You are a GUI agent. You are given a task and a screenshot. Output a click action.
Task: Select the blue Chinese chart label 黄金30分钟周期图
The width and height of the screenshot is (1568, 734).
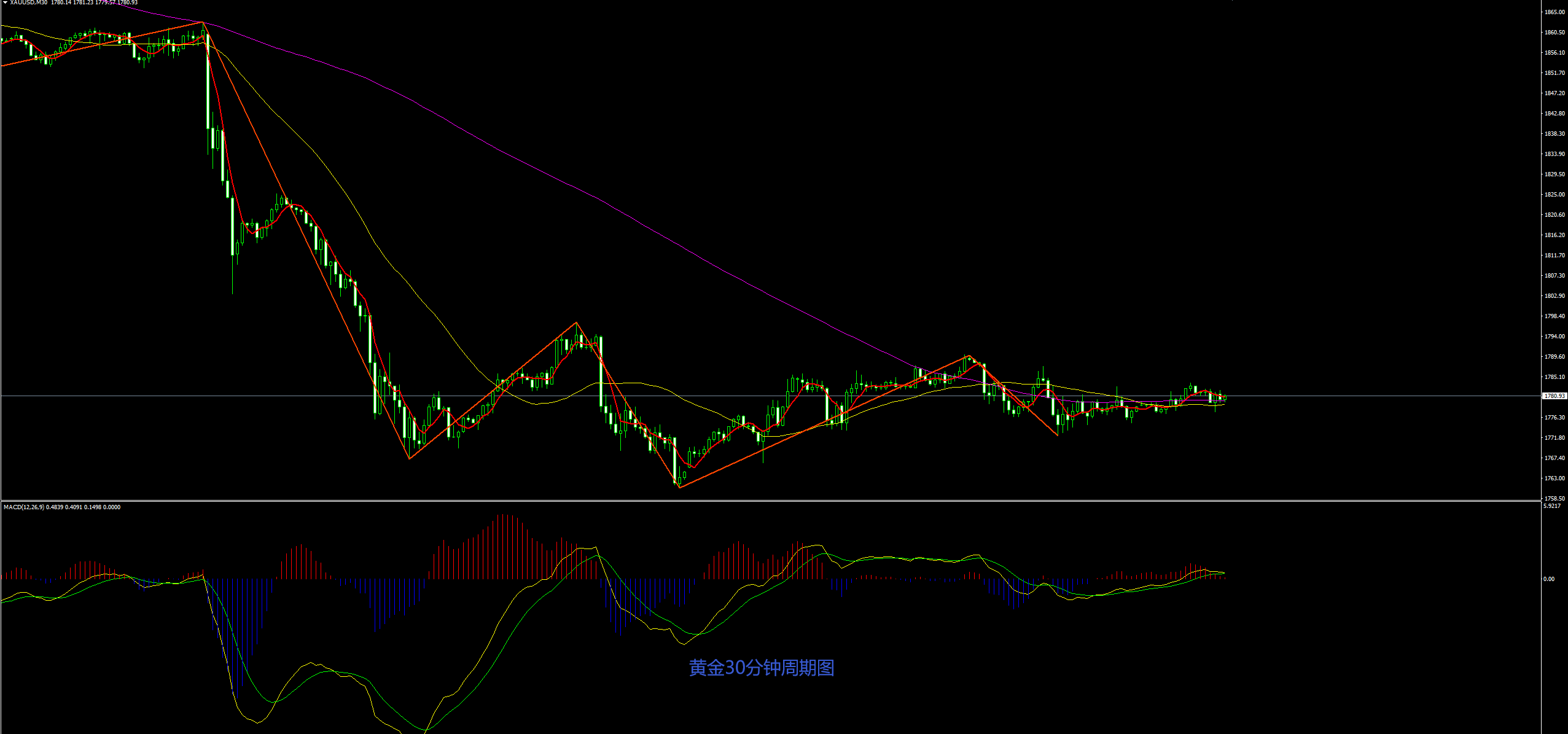click(762, 668)
